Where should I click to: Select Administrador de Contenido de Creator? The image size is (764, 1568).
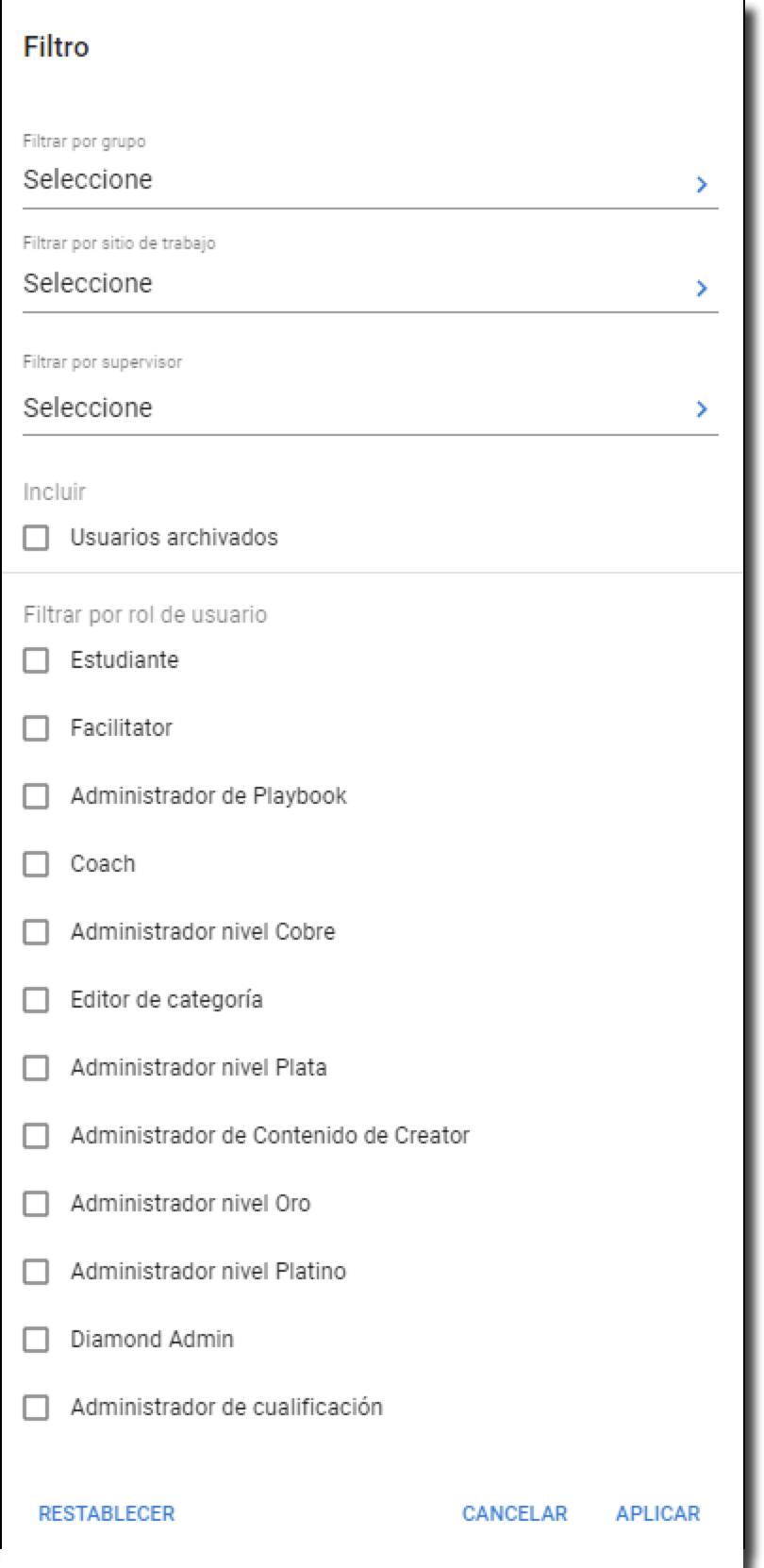[x=36, y=1136]
